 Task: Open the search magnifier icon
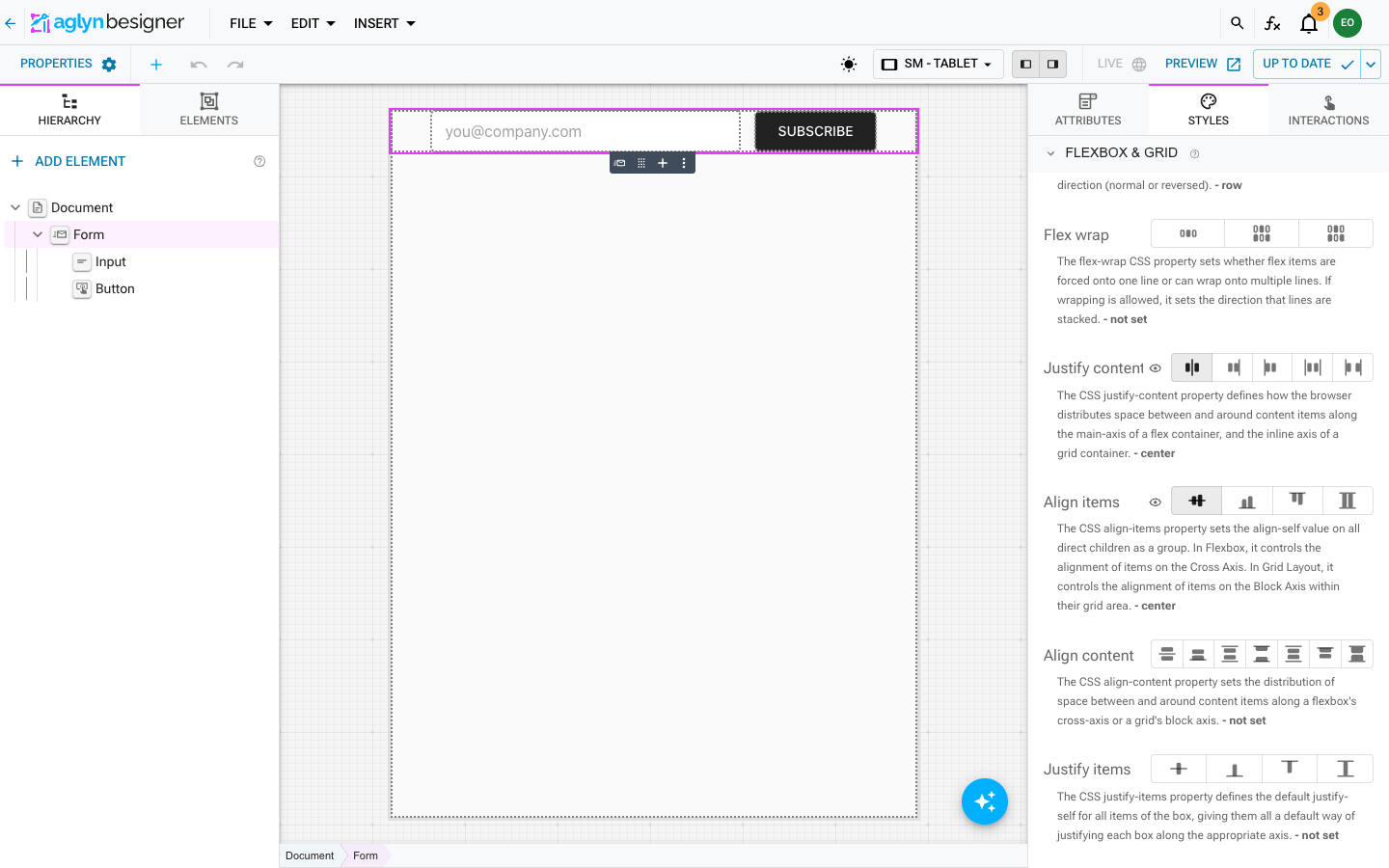coord(1237,23)
